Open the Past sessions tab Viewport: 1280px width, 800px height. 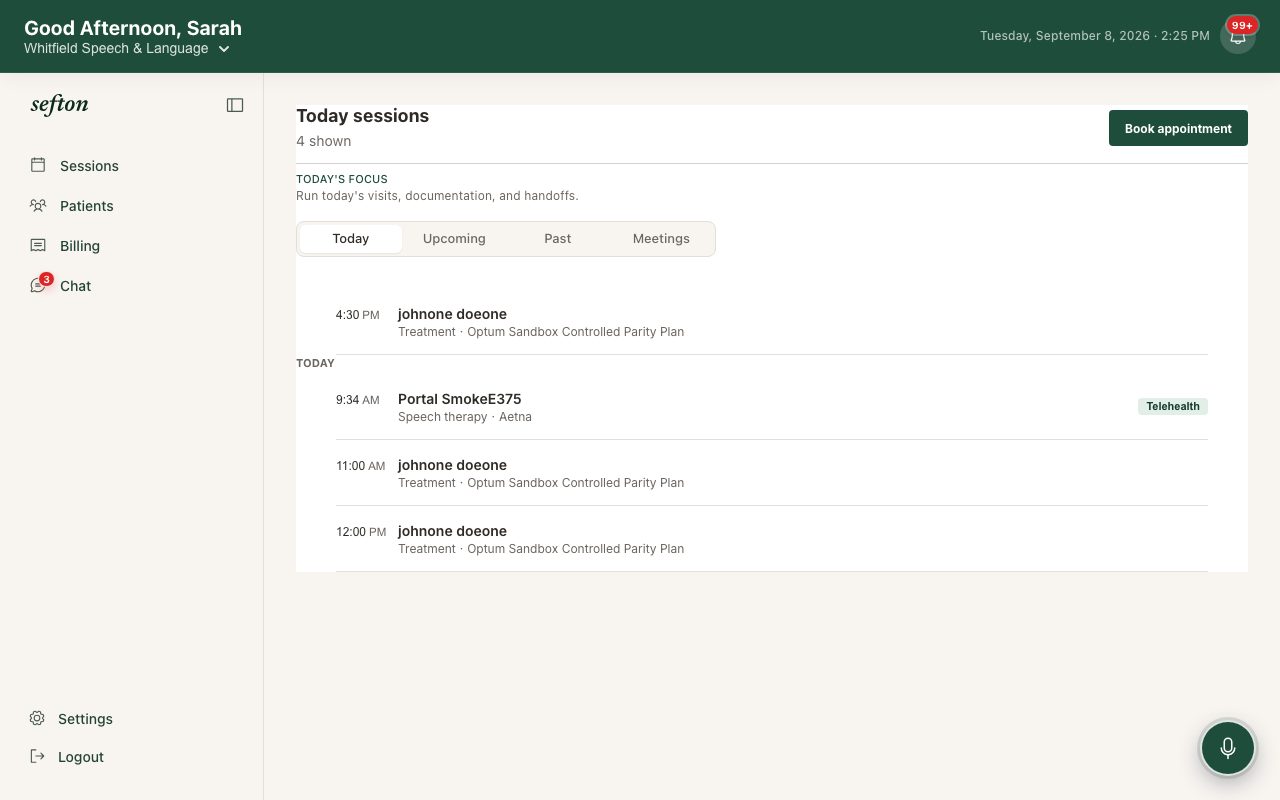click(x=558, y=239)
